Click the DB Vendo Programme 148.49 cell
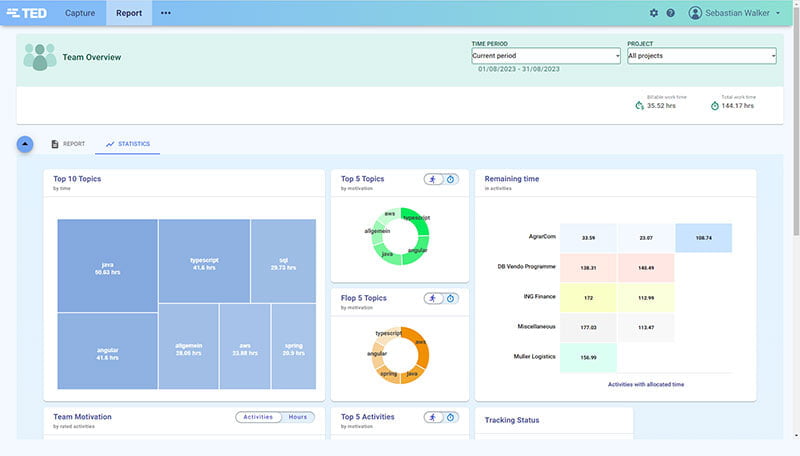 646,267
